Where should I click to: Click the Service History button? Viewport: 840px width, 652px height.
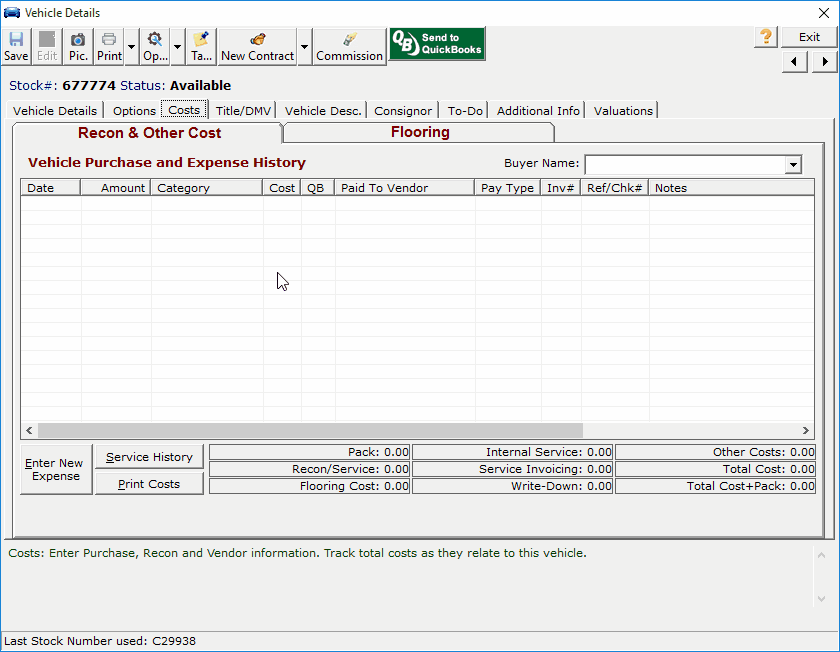(149, 457)
